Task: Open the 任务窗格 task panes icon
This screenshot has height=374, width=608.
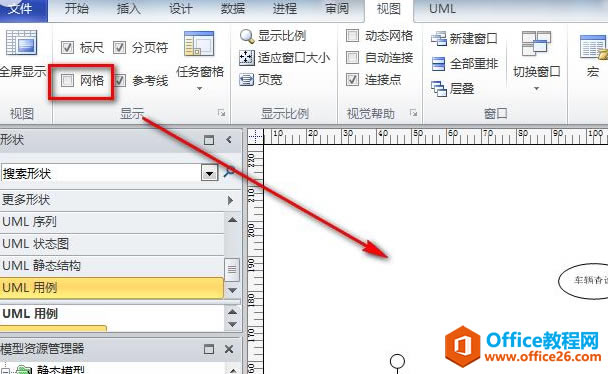Action: tap(199, 44)
